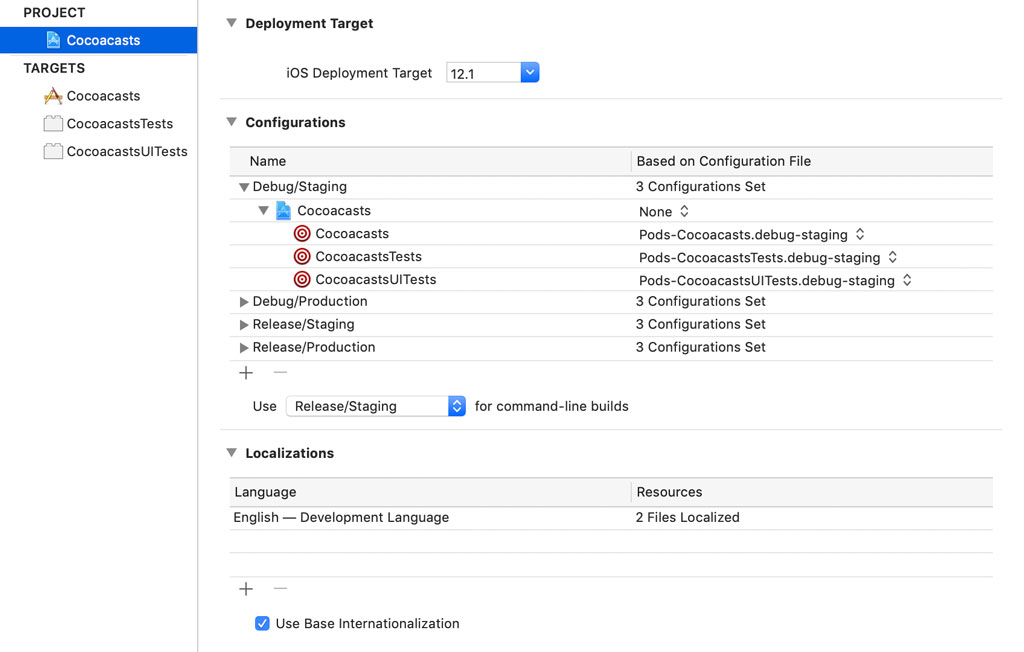Screen dimensions: 1024x652
Task: Open the Release/Staging command-line builds dropdown
Action: (456, 406)
